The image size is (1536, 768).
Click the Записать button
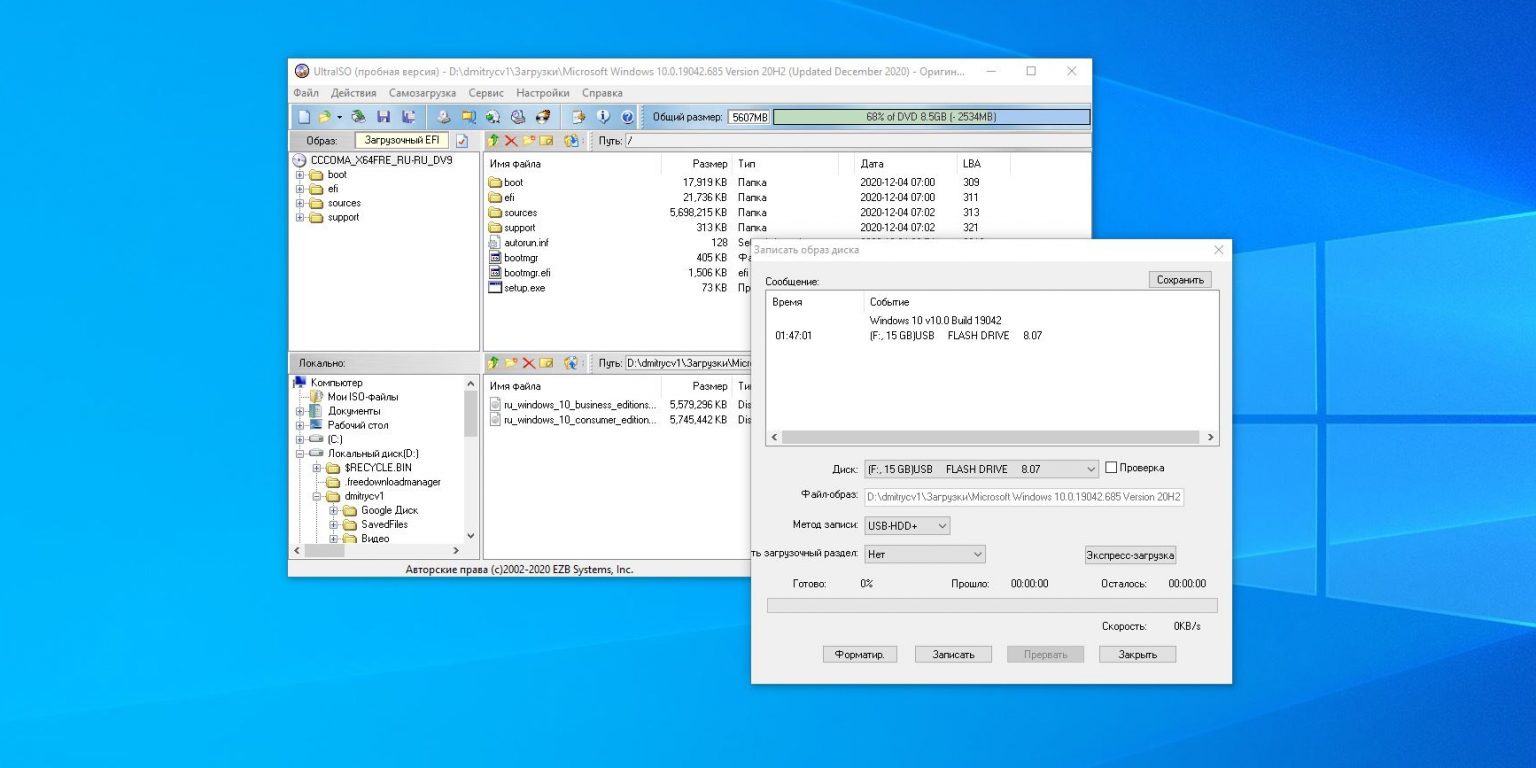[x=952, y=654]
